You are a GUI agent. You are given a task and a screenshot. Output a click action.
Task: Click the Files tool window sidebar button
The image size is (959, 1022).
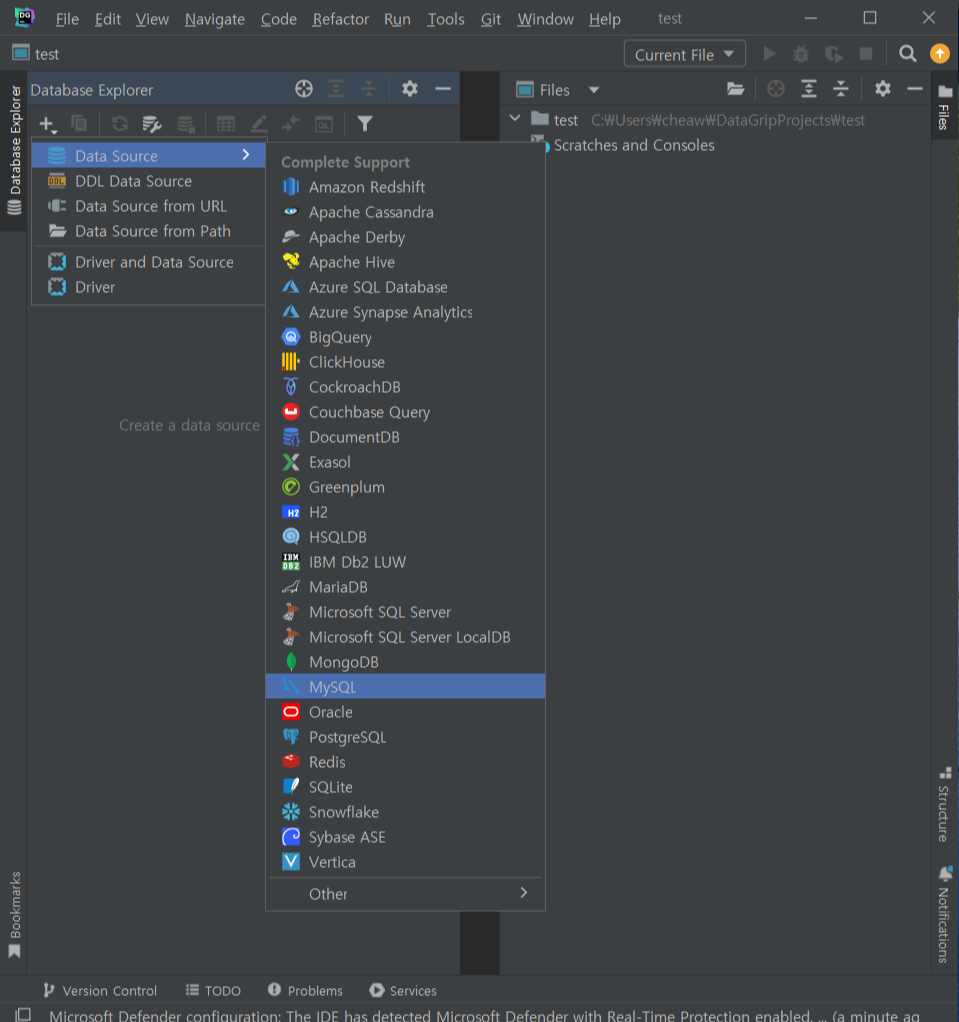pos(945,108)
